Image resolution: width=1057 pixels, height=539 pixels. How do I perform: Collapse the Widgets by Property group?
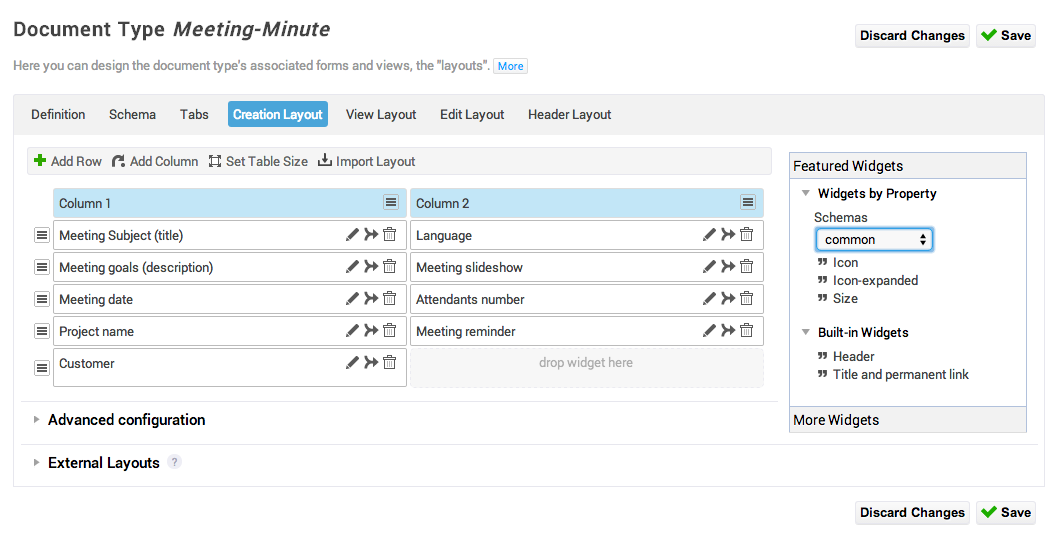[x=806, y=194]
